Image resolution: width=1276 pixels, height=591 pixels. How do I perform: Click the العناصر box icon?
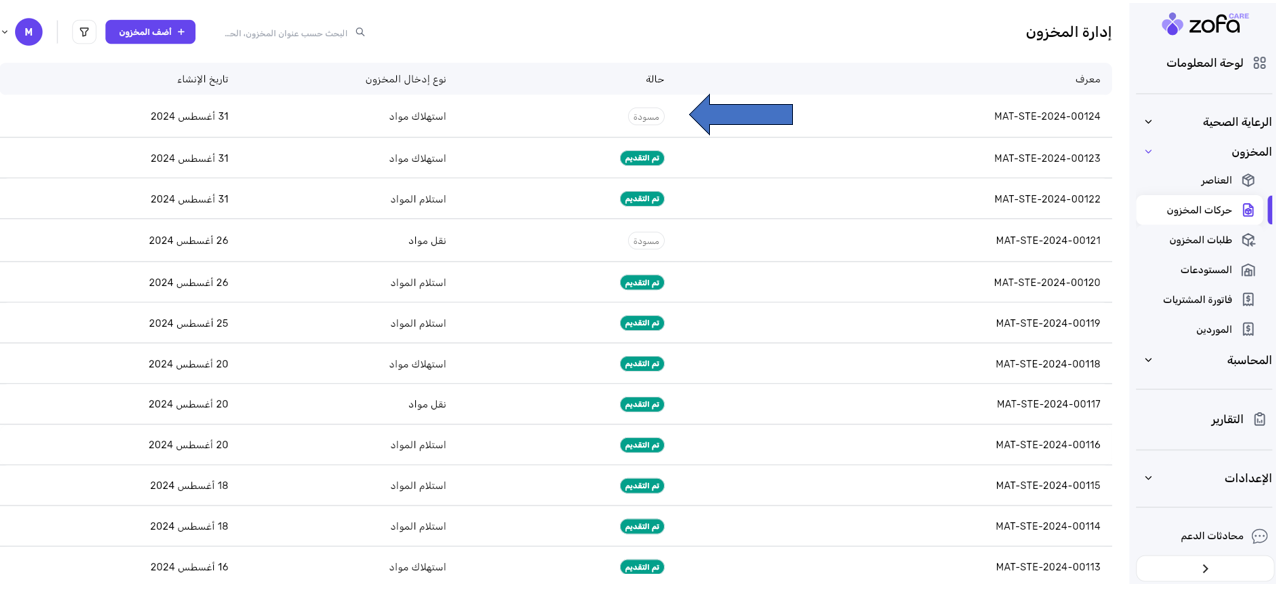(1248, 180)
